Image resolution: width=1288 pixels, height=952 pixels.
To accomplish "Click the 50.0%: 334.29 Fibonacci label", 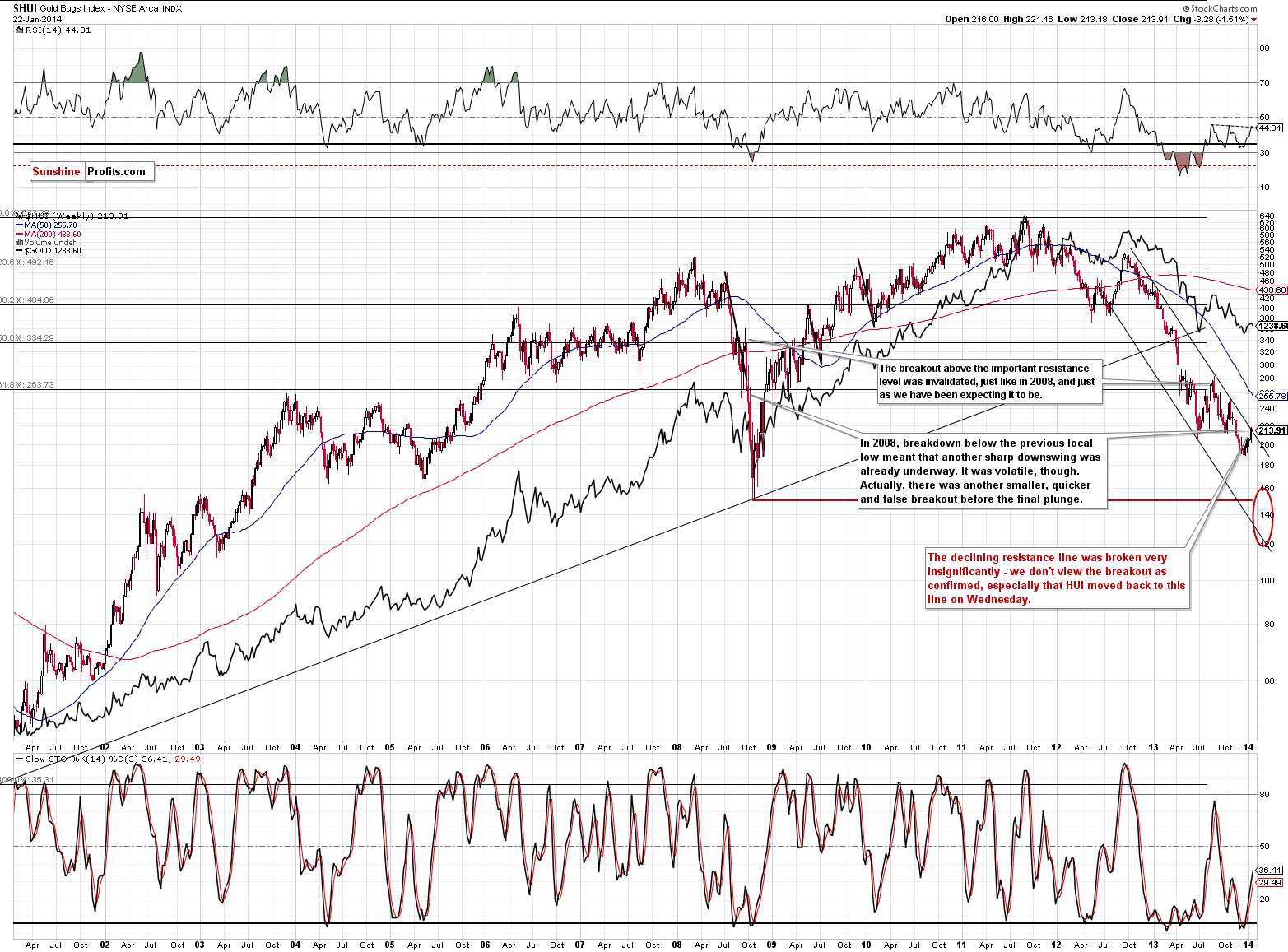I will pos(27,338).
